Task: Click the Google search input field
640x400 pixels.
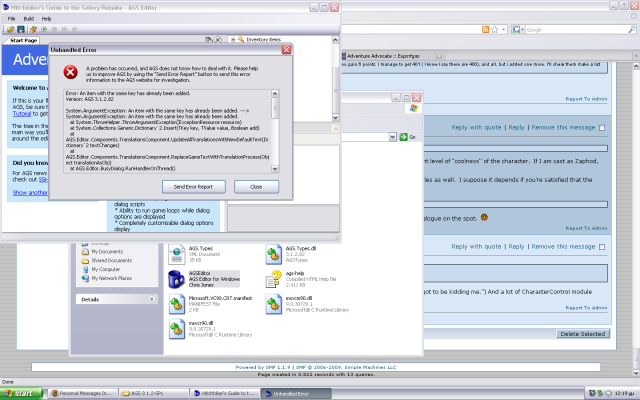Action: pyautogui.click(x=576, y=29)
